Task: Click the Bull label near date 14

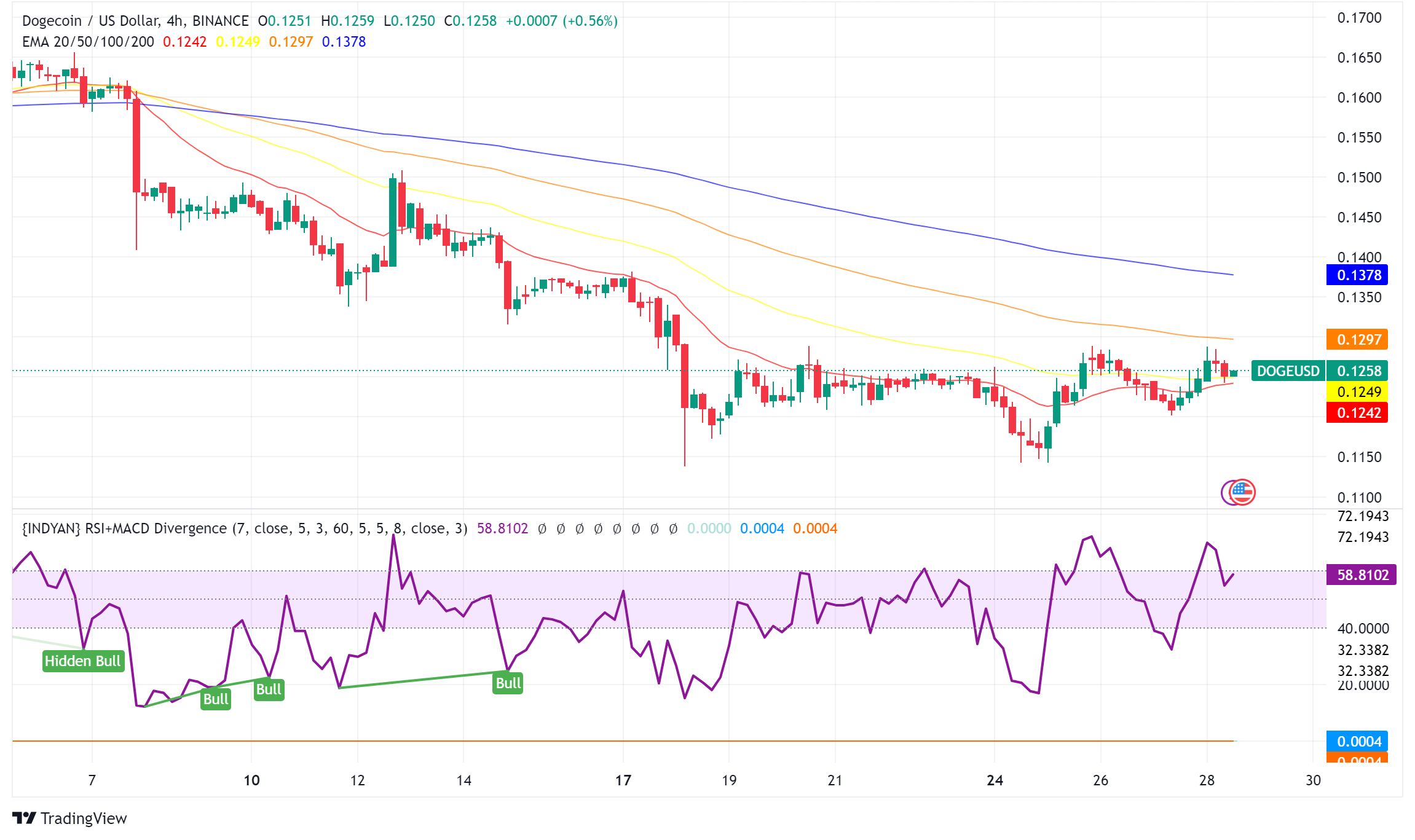Action: pyautogui.click(x=508, y=683)
